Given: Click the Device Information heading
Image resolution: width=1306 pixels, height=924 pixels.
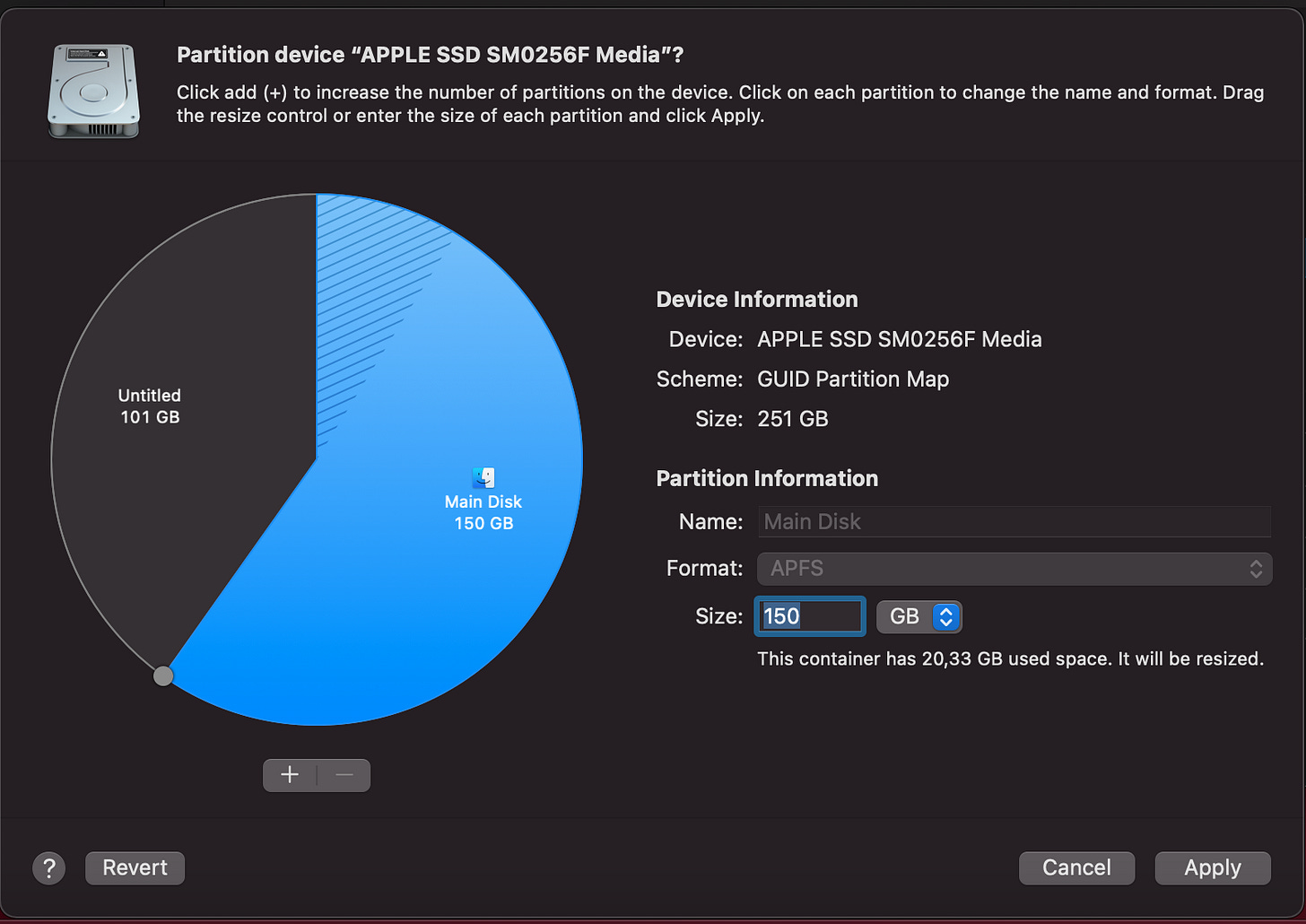Looking at the screenshot, I should [x=757, y=300].
